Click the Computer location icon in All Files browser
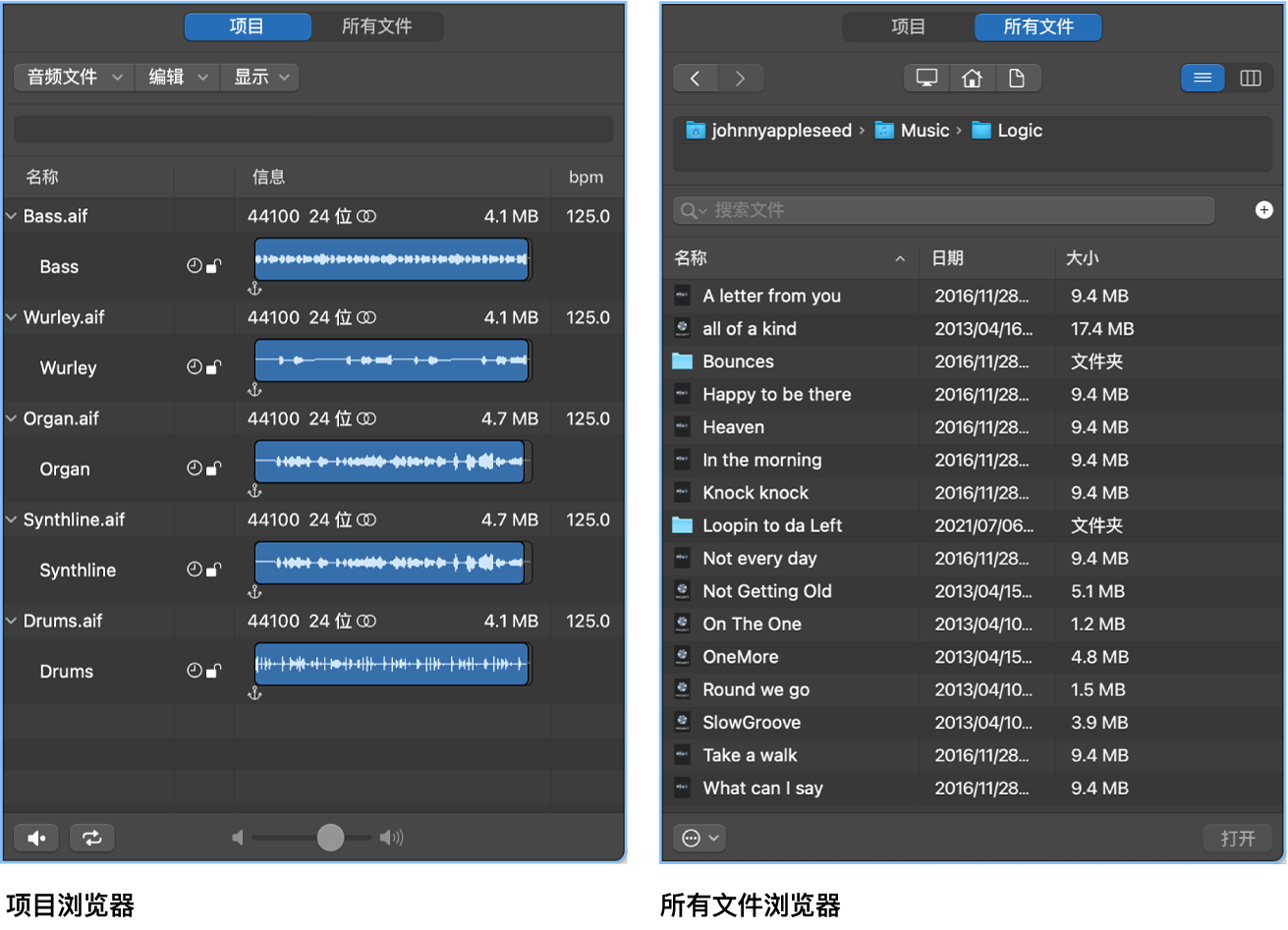This screenshot has width=1288, height=930. [x=925, y=78]
